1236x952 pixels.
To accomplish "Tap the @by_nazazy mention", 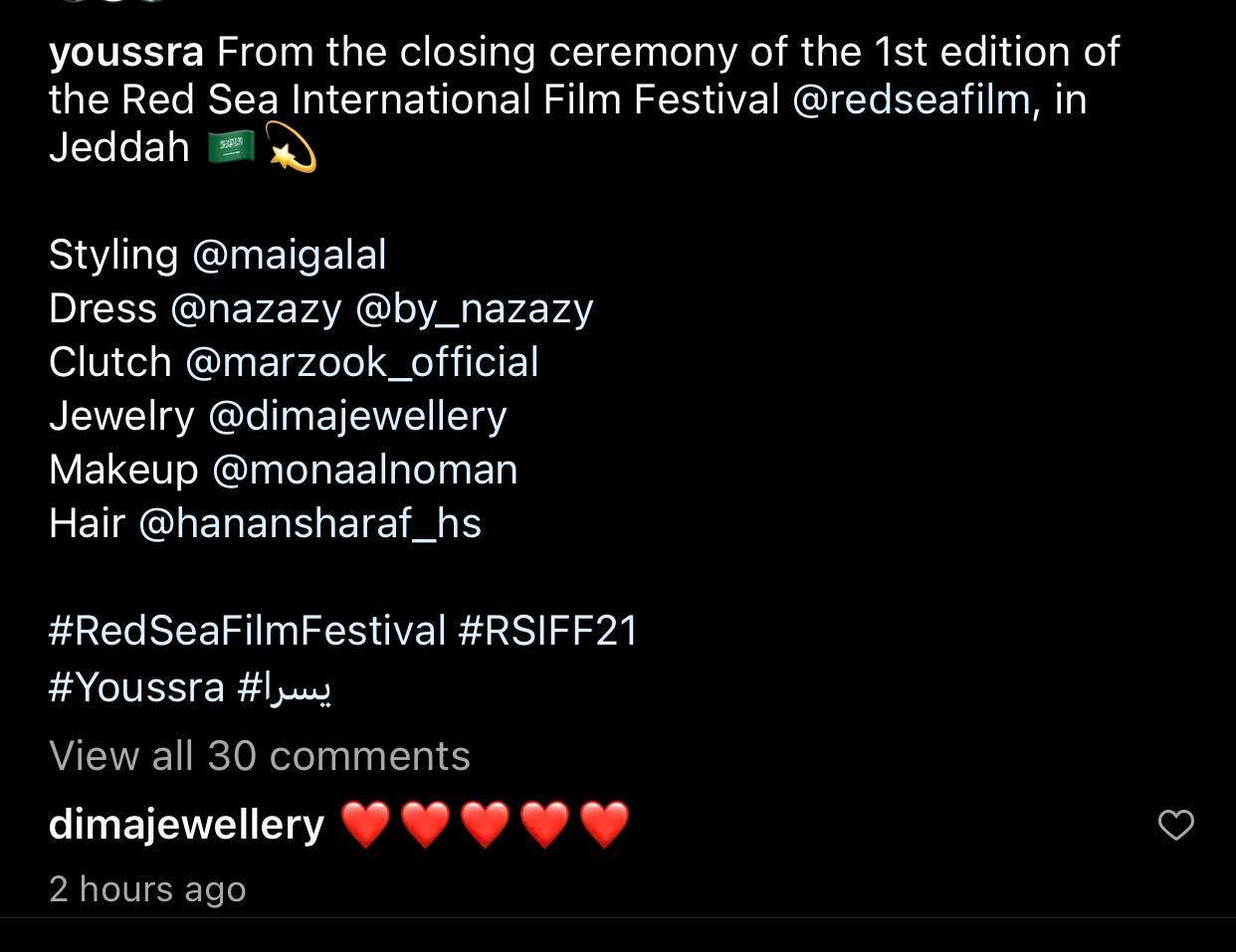I will click(474, 308).
